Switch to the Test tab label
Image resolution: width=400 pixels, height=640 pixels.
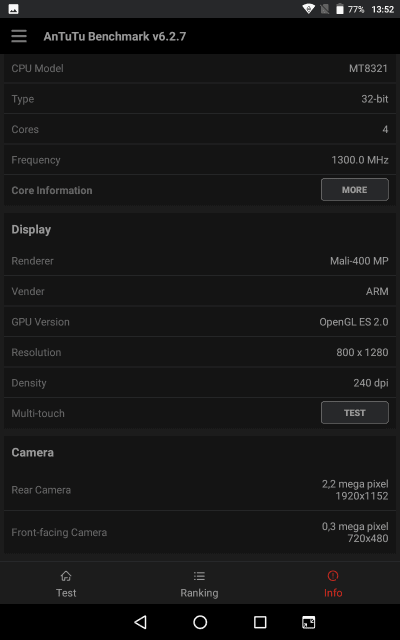[66, 593]
